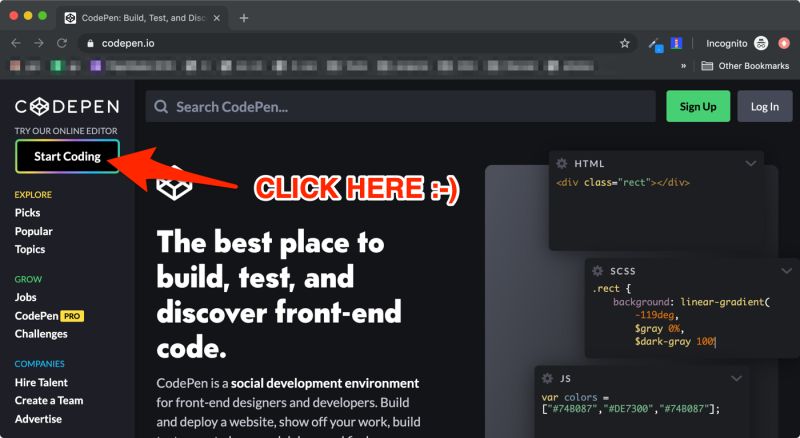
Task: Click the search magnifier icon
Action: click(161, 107)
